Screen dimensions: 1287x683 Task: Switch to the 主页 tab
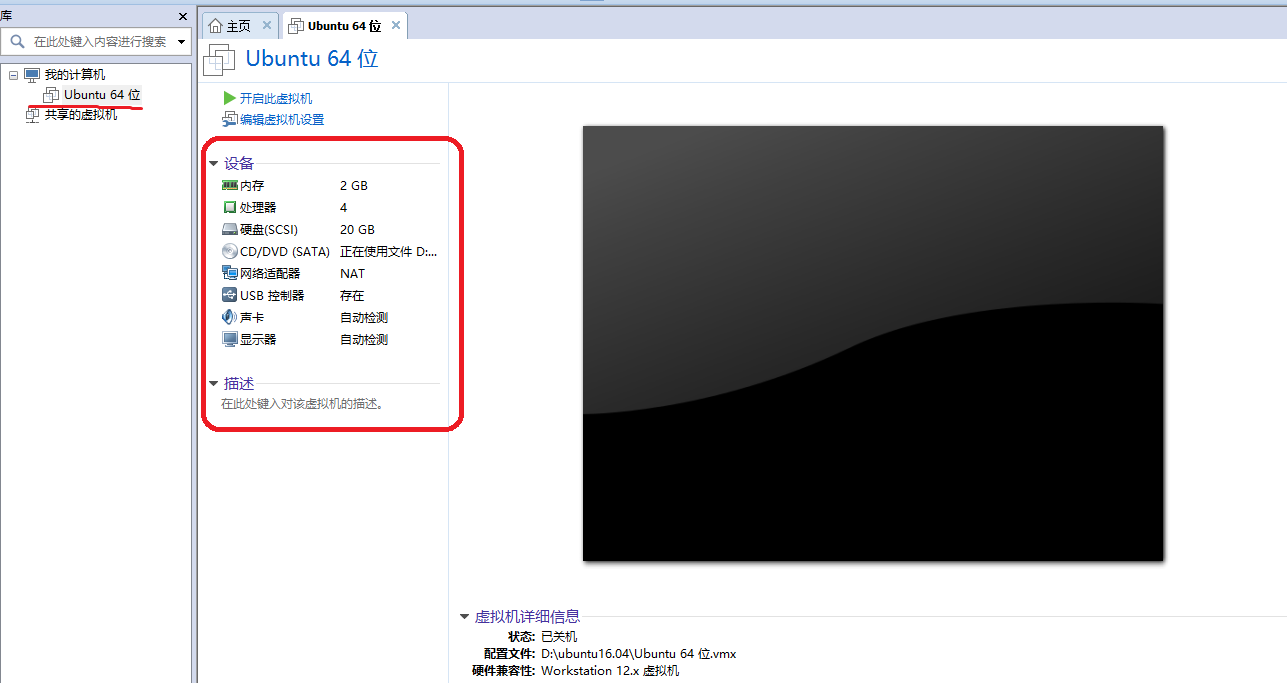(x=238, y=26)
